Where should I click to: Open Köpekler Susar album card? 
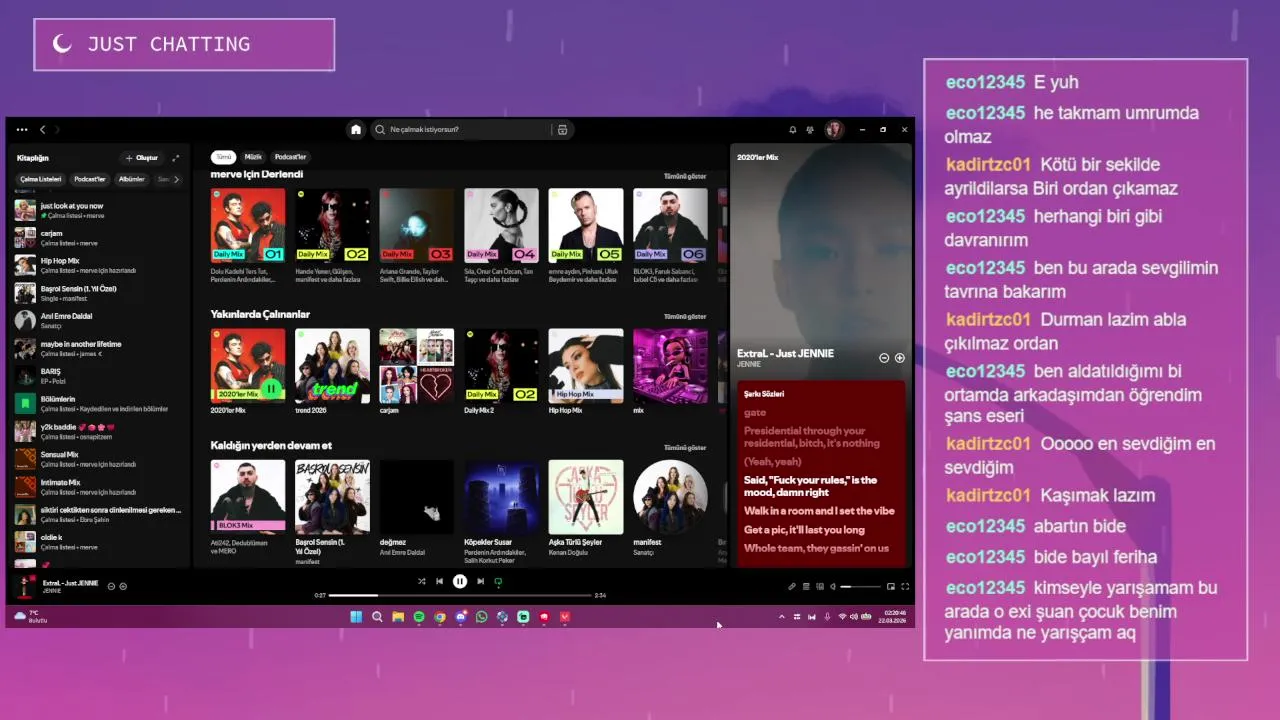pos(501,512)
